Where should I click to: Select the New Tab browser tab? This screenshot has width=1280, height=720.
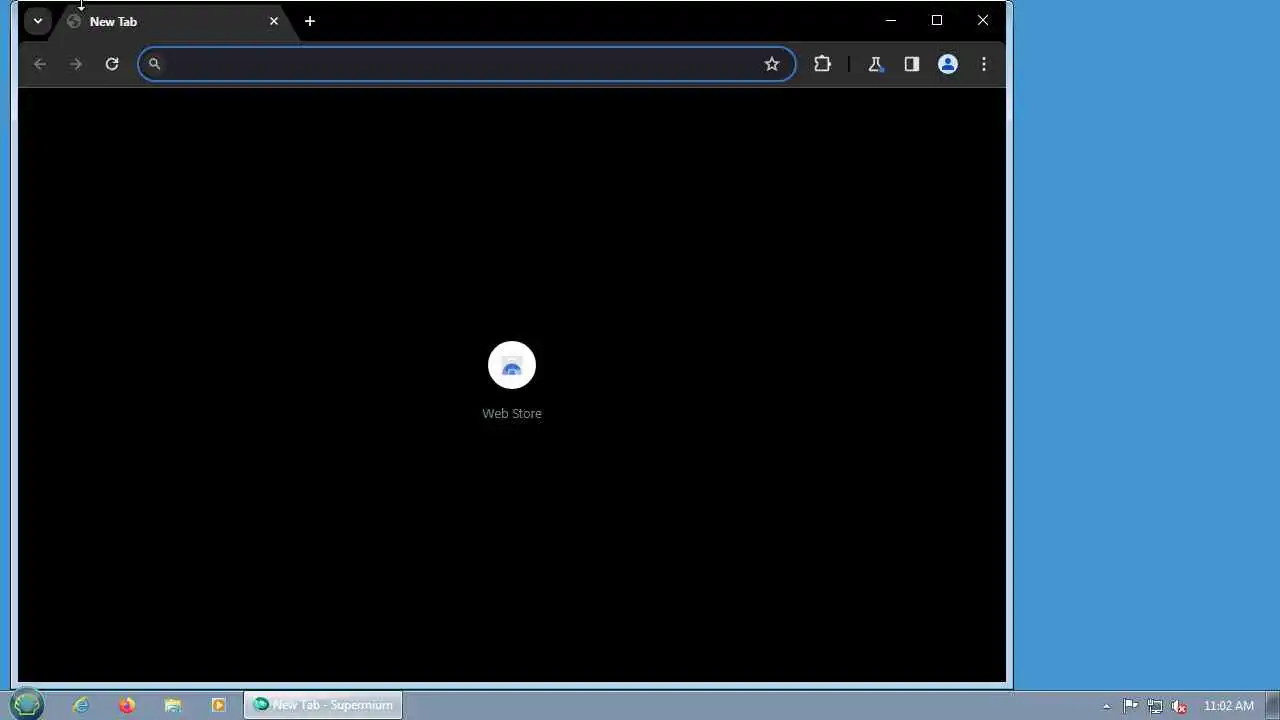[172, 21]
